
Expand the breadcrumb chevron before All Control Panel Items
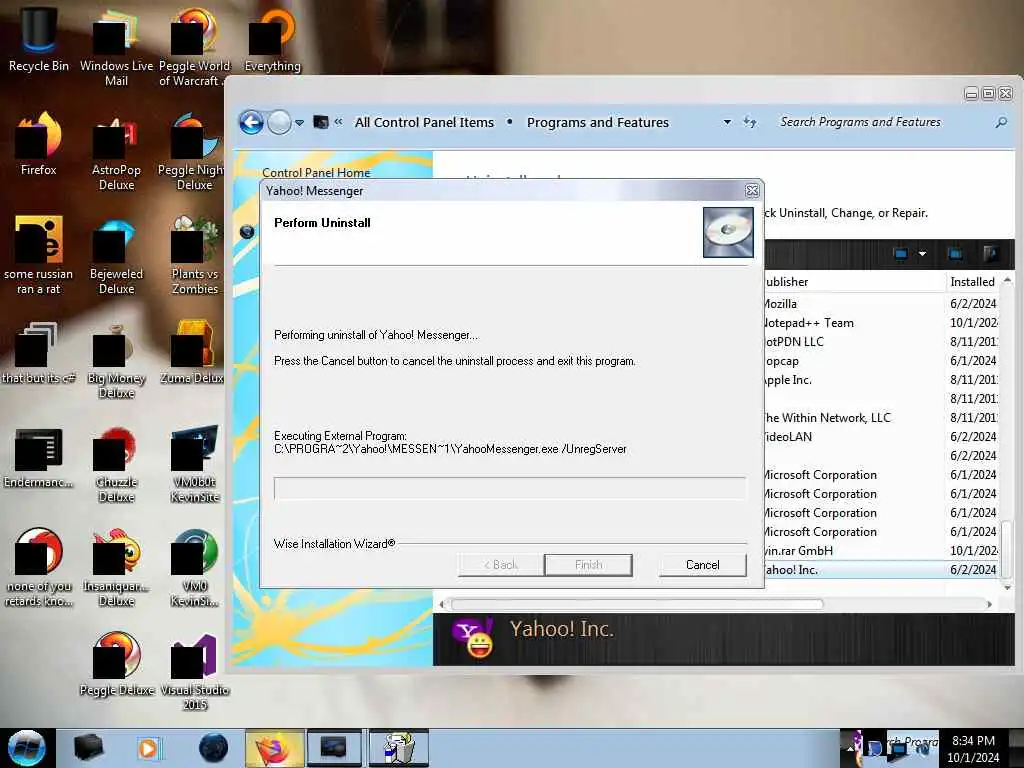[338, 122]
